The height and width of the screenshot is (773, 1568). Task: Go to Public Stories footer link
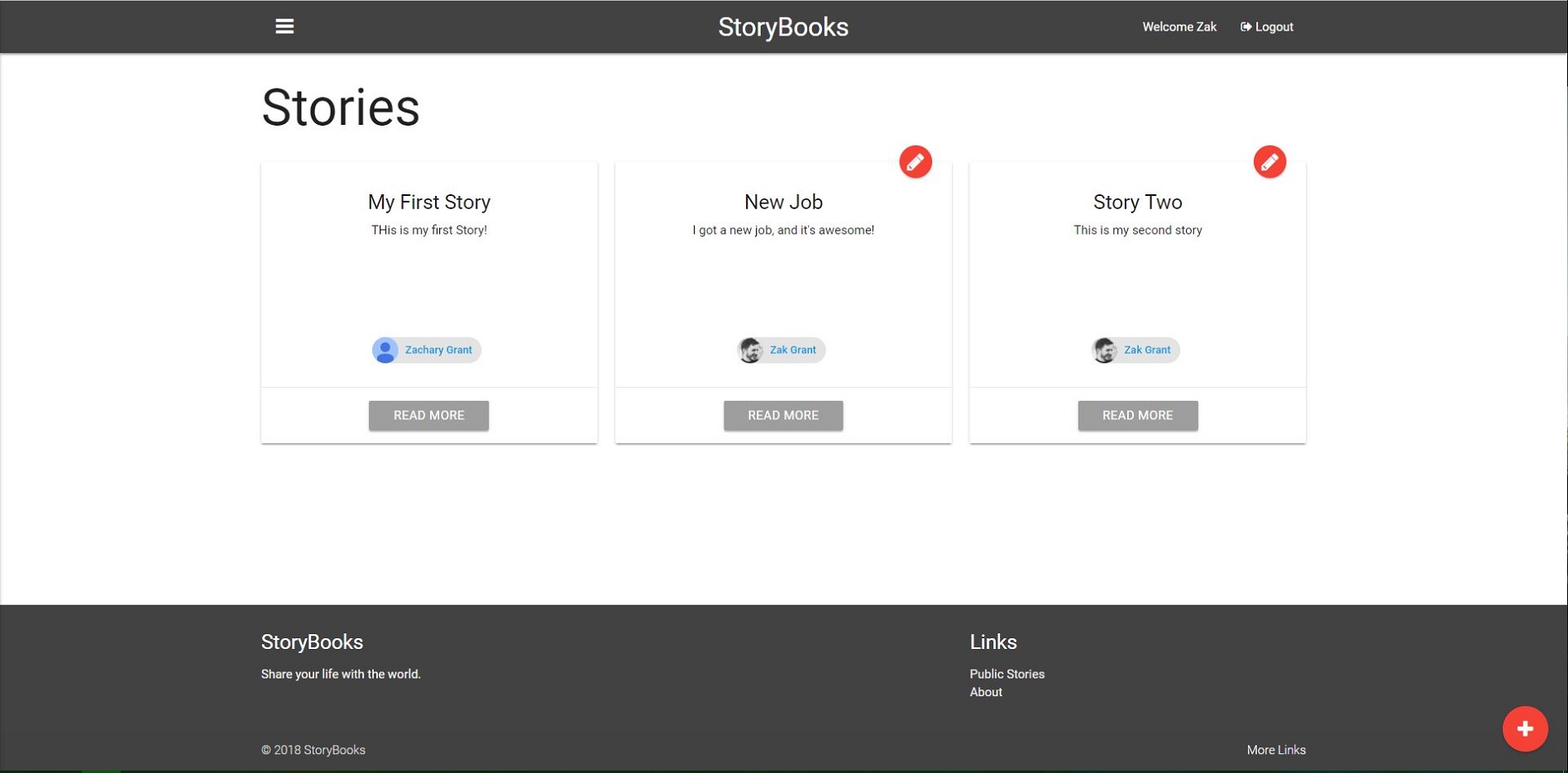point(1006,674)
